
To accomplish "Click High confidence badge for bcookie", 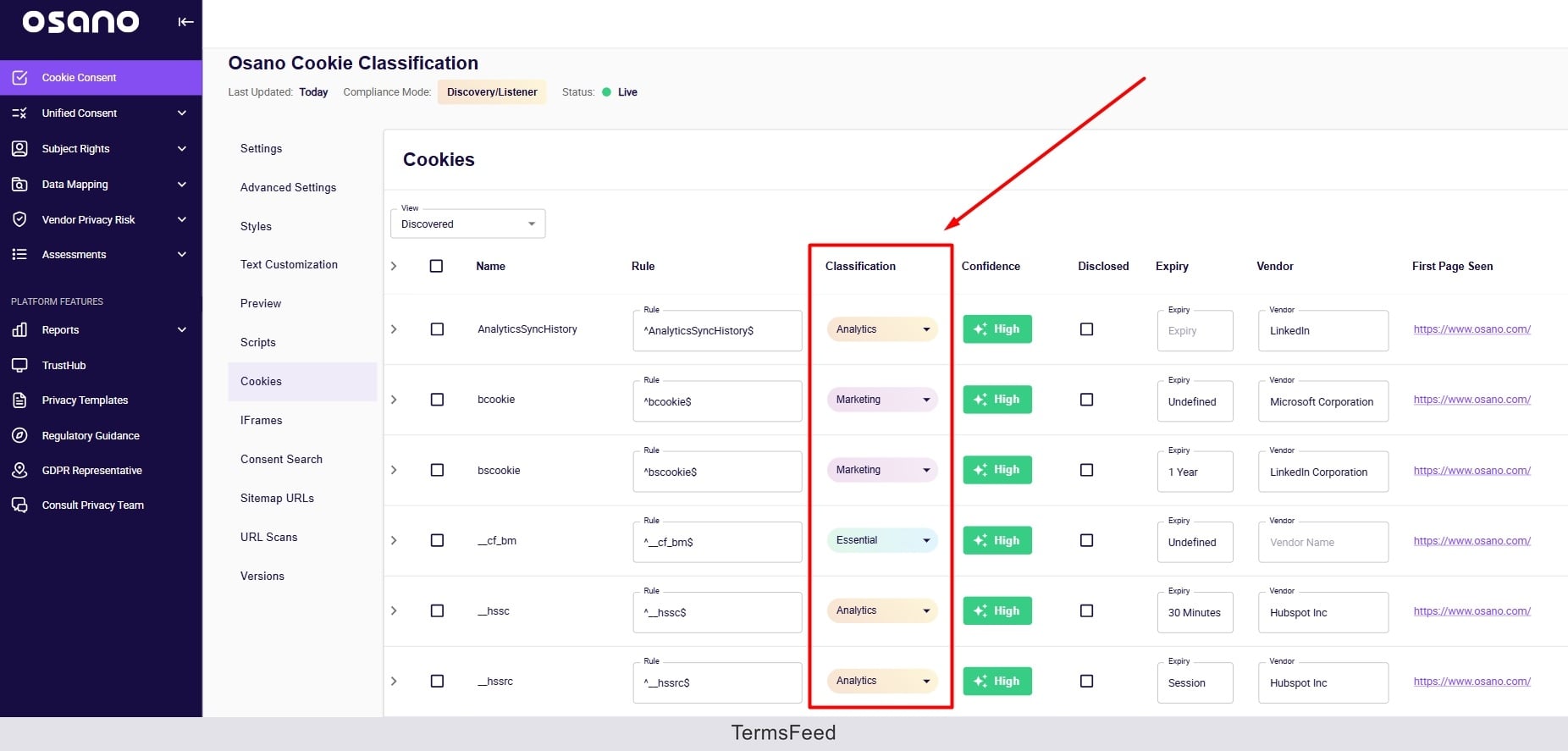I will pos(997,400).
